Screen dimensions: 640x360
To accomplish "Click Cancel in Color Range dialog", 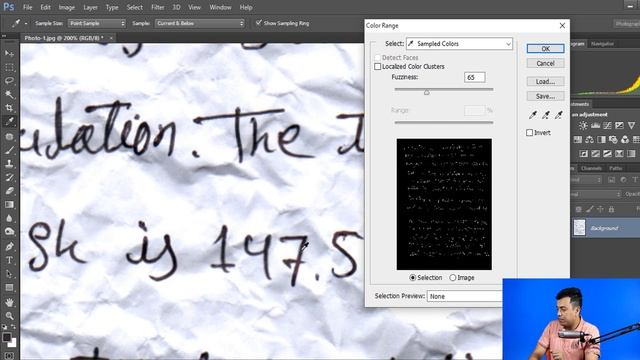I will tap(545, 63).
